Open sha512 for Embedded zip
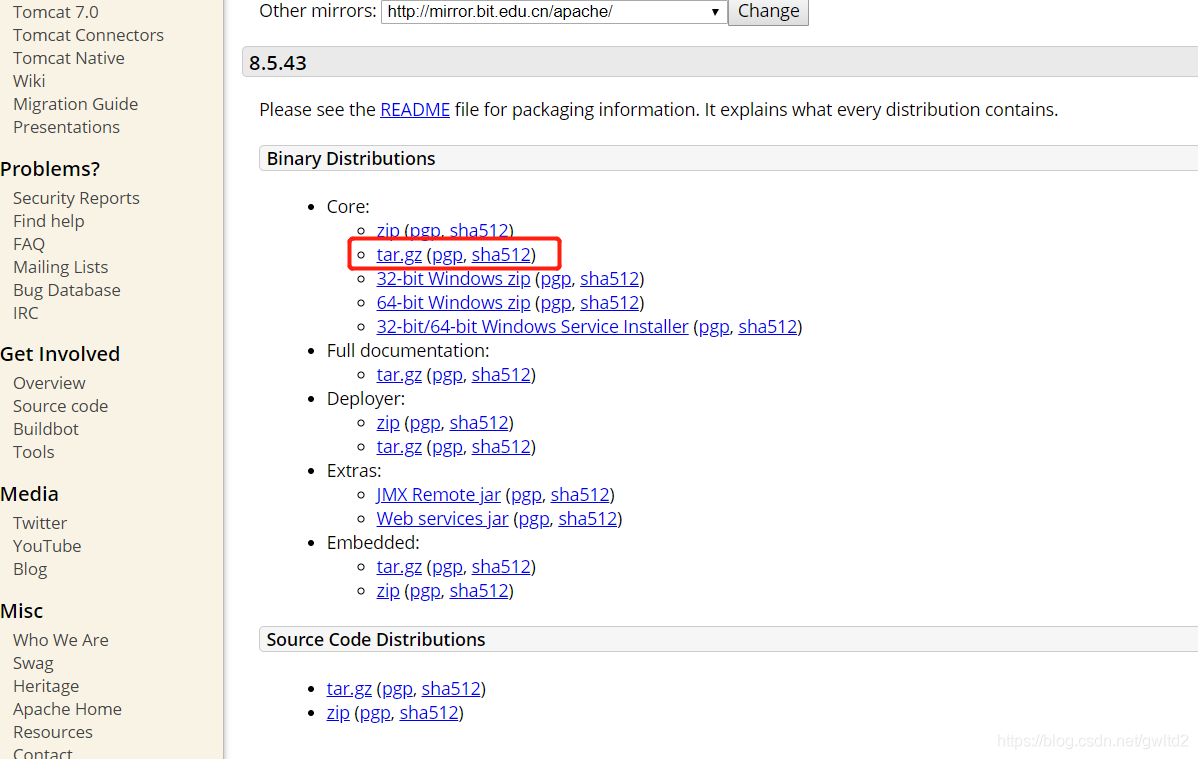 (479, 591)
